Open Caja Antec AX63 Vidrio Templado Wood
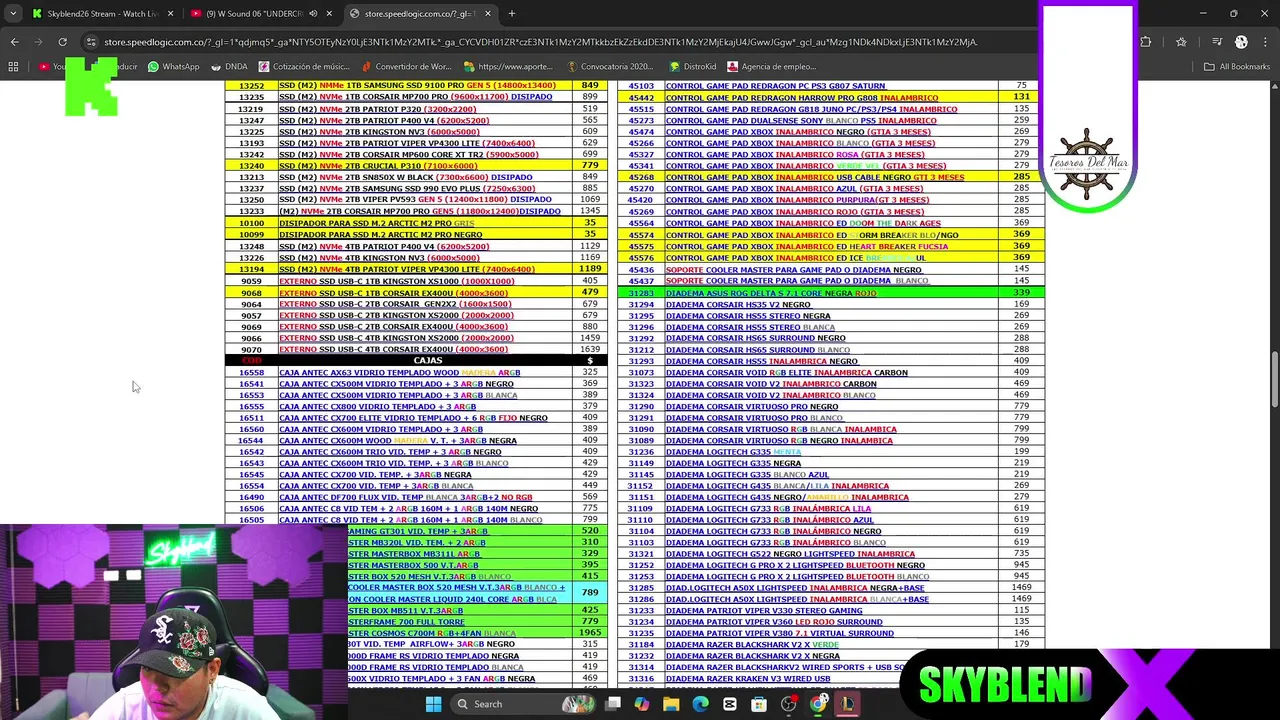 399,373
